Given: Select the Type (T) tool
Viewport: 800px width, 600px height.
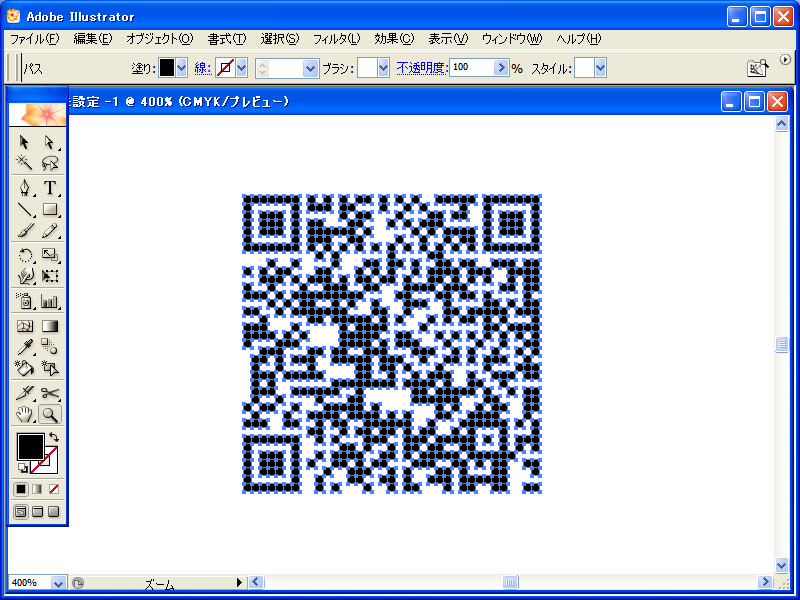Looking at the screenshot, I should [x=49, y=188].
